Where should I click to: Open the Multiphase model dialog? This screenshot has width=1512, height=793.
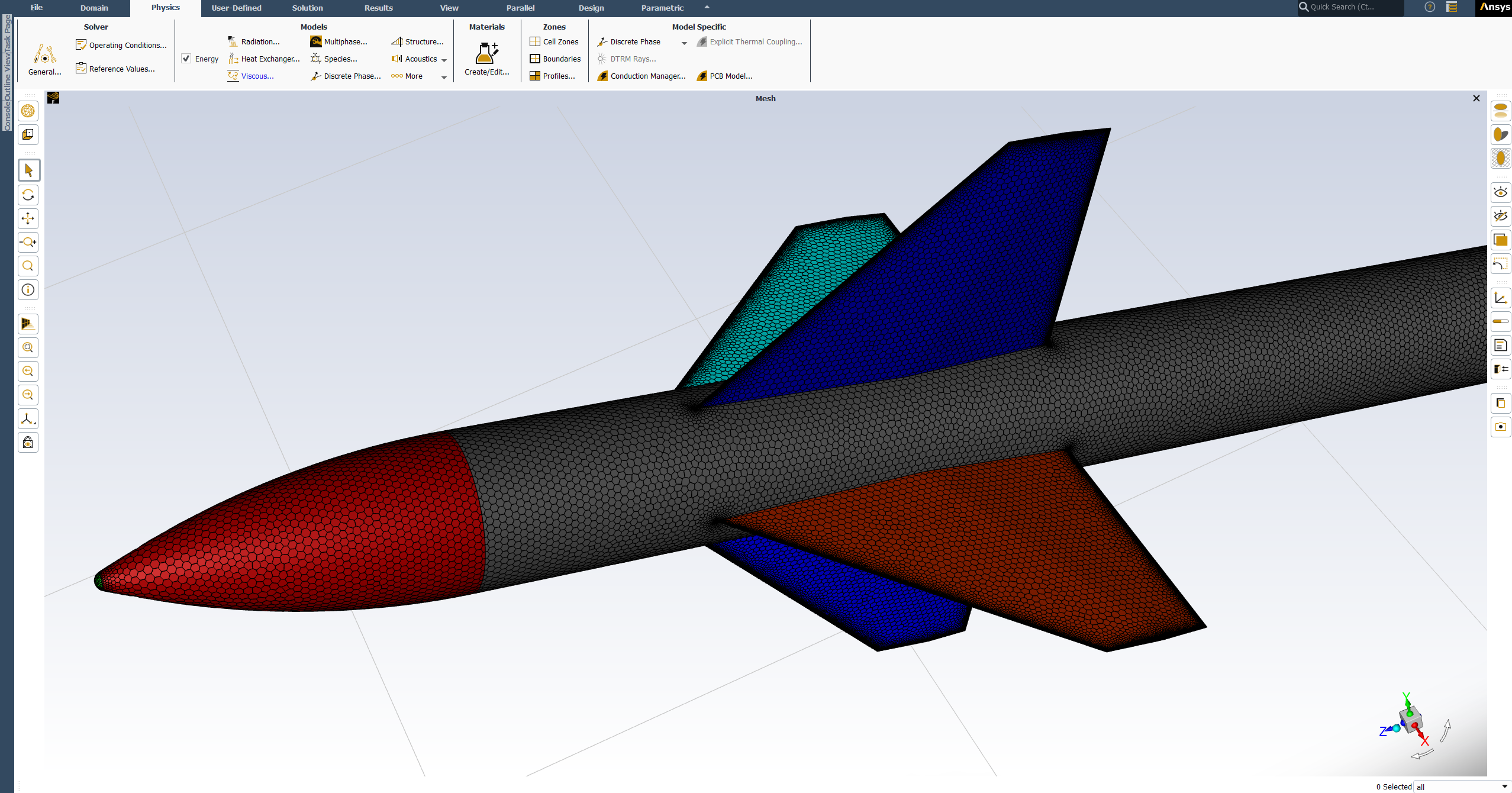pos(339,41)
